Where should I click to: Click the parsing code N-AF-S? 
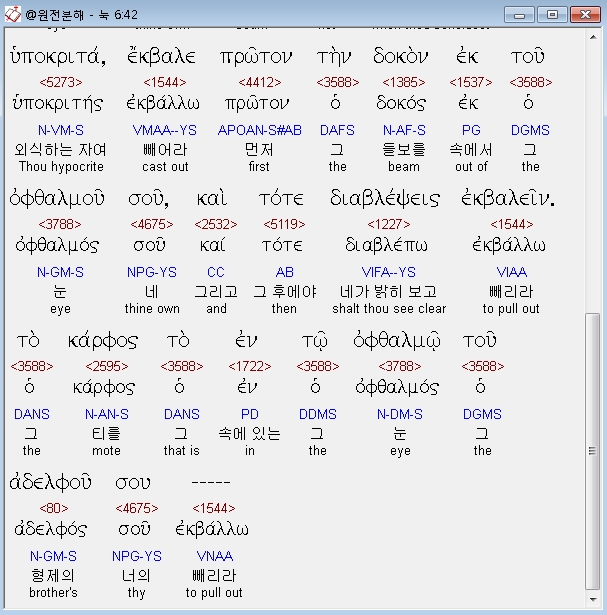coord(404,130)
